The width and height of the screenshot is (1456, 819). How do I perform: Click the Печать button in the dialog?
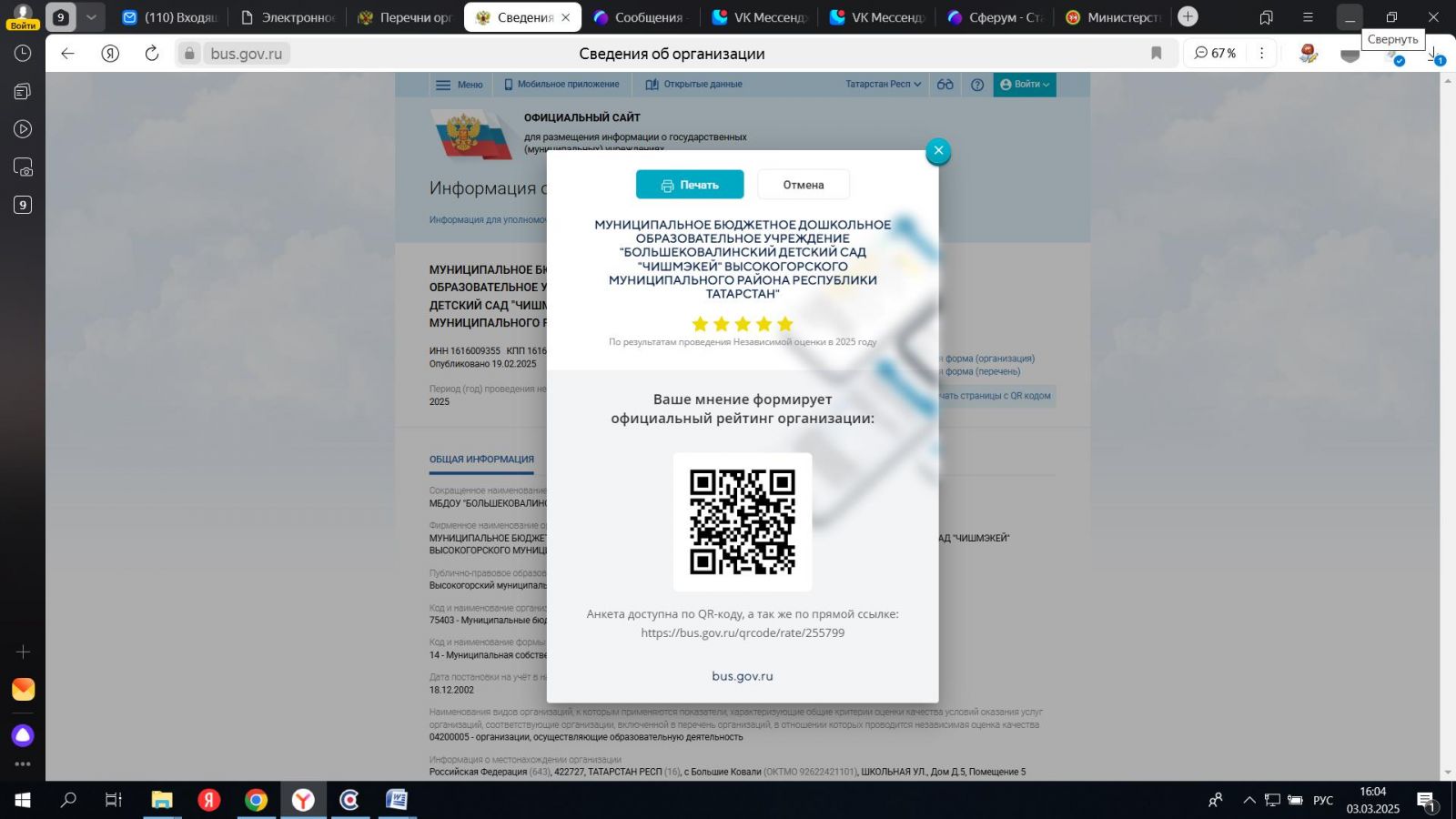point(689,185)
